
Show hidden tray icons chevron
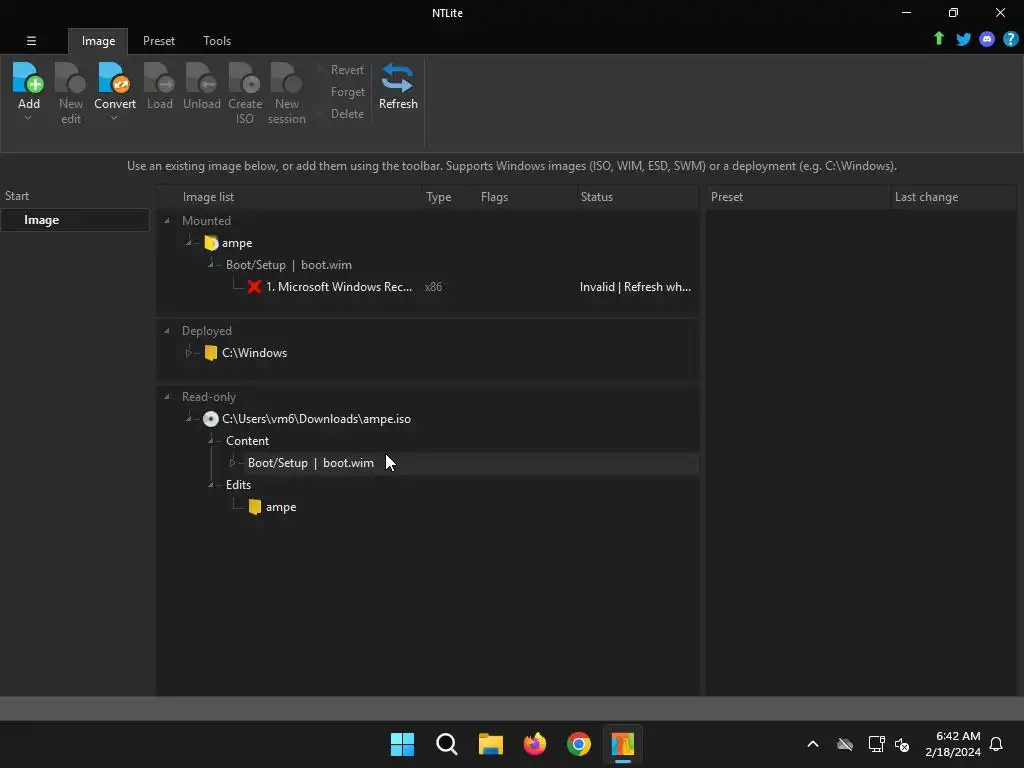(813, 744)
